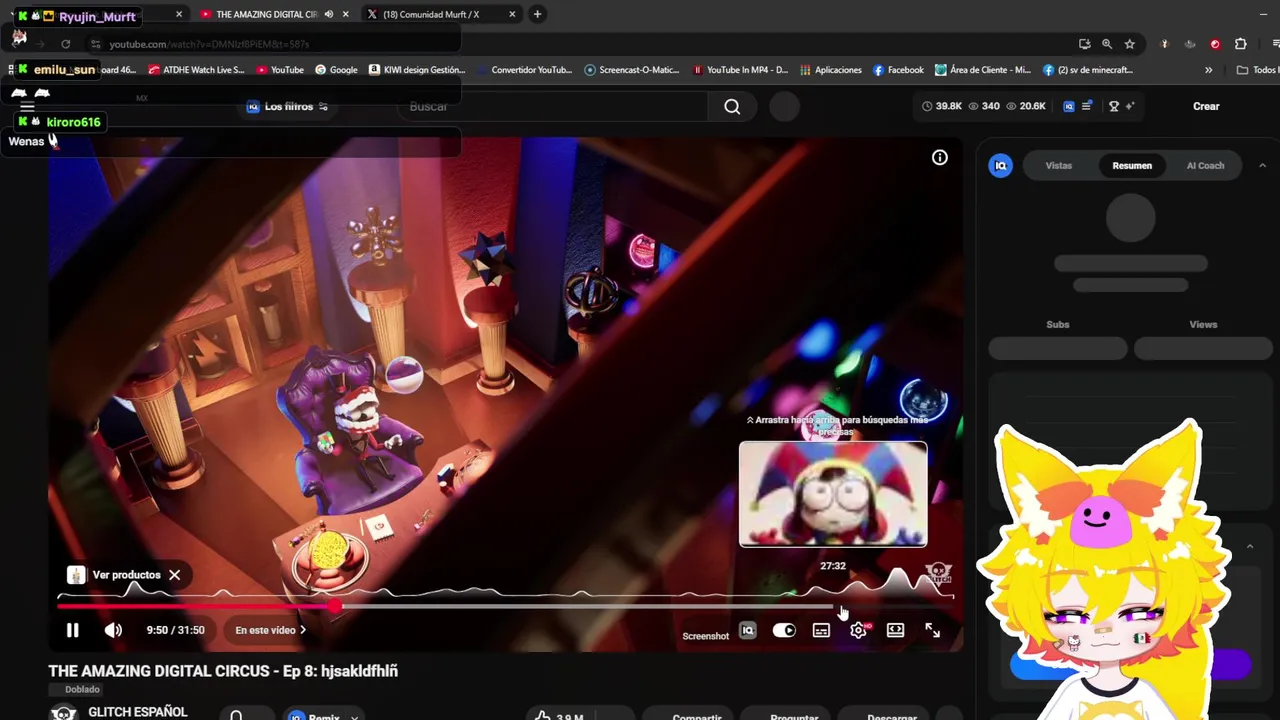Open the Extensions puzzle icon

point(1241,44)
